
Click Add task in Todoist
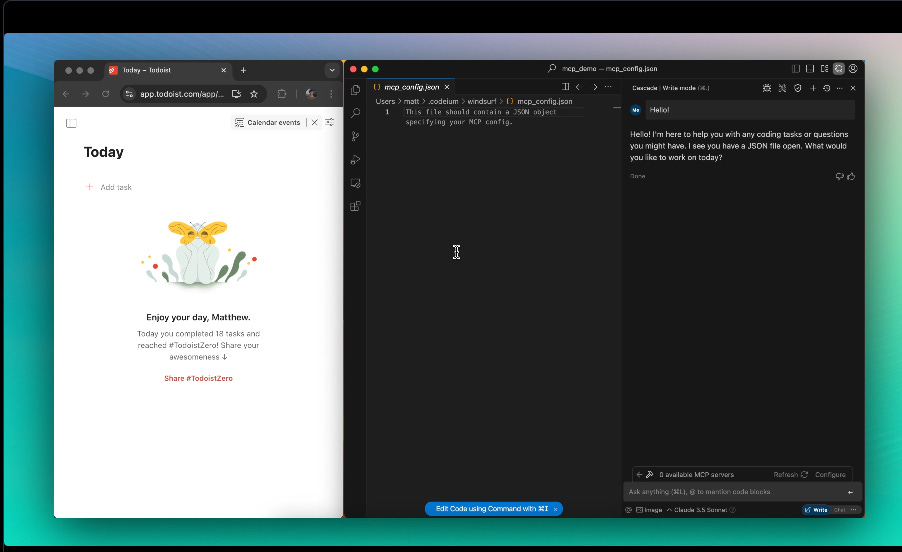click(109, 187)
